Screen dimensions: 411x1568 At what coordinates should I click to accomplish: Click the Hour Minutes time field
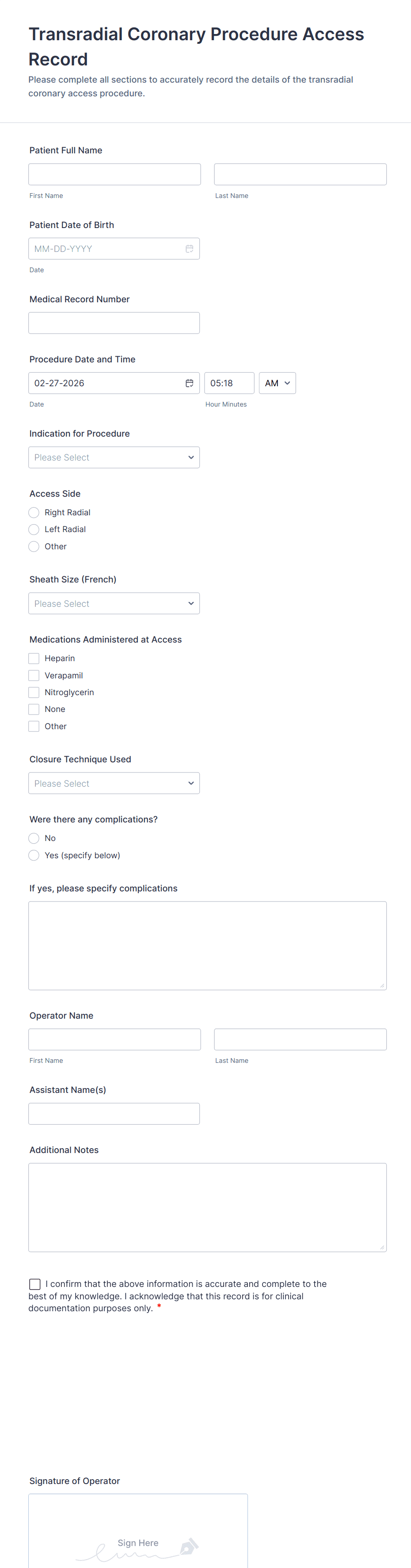point(229,384)
